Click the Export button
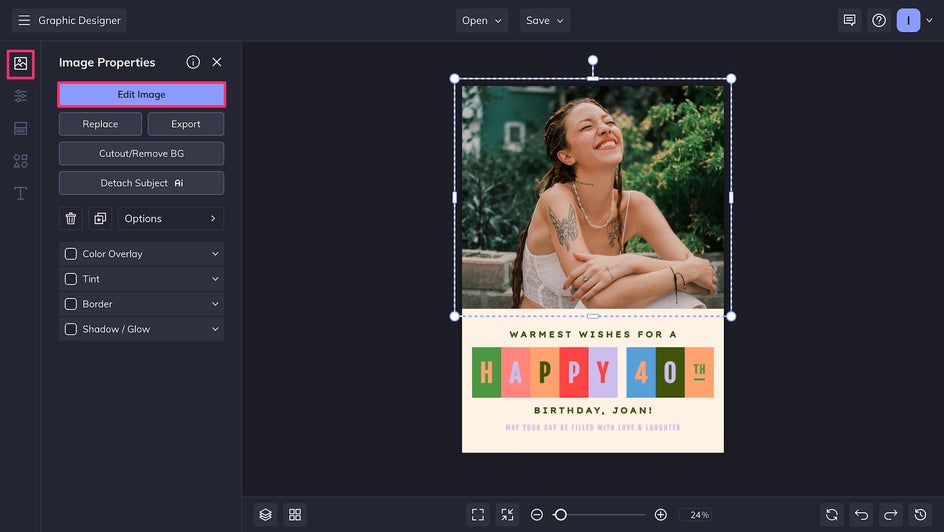 click(x=185, y=124)
